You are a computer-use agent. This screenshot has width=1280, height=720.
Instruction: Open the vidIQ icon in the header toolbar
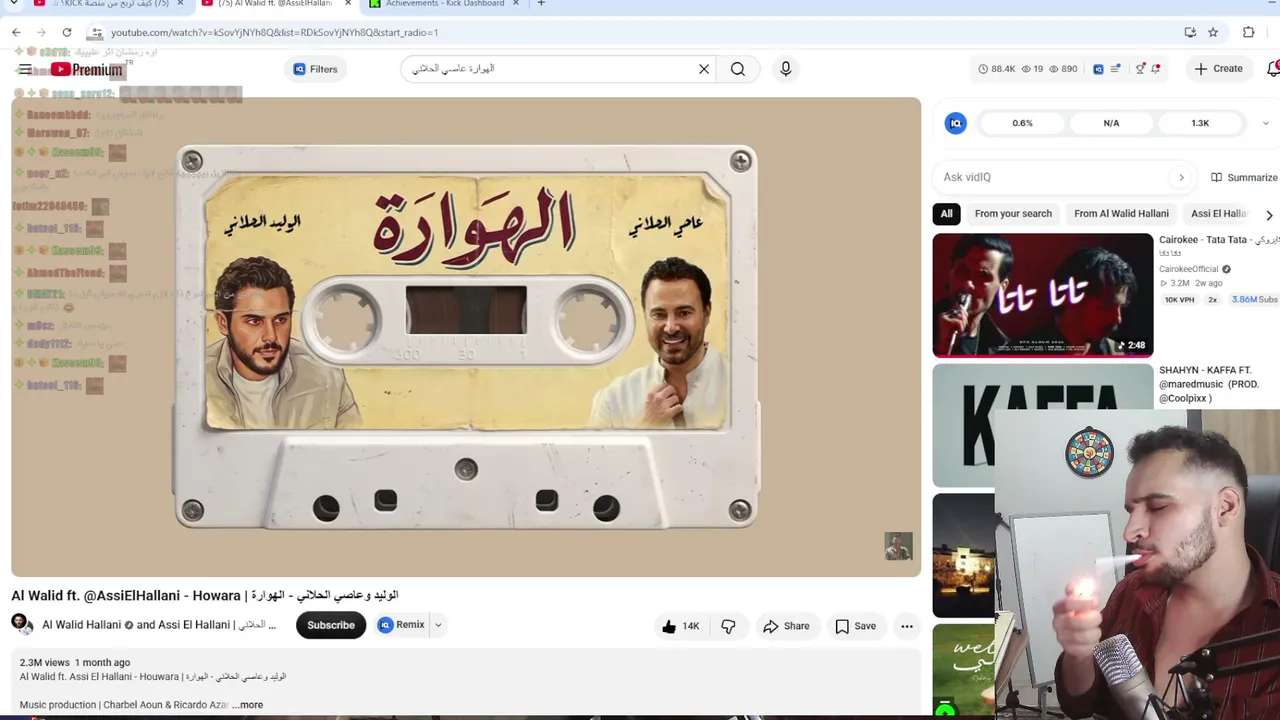[1098, 69]
